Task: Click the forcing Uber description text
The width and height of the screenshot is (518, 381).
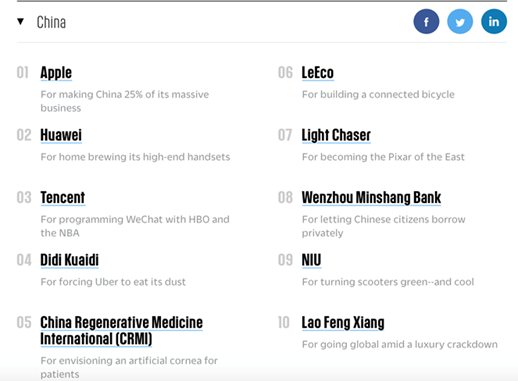Action: [113, 282]
